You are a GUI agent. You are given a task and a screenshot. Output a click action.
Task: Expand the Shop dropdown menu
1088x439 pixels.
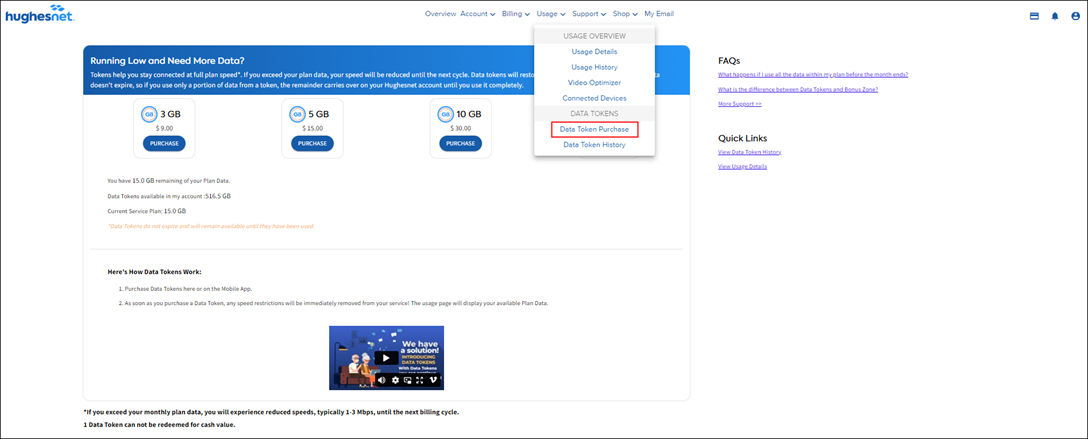625,14
